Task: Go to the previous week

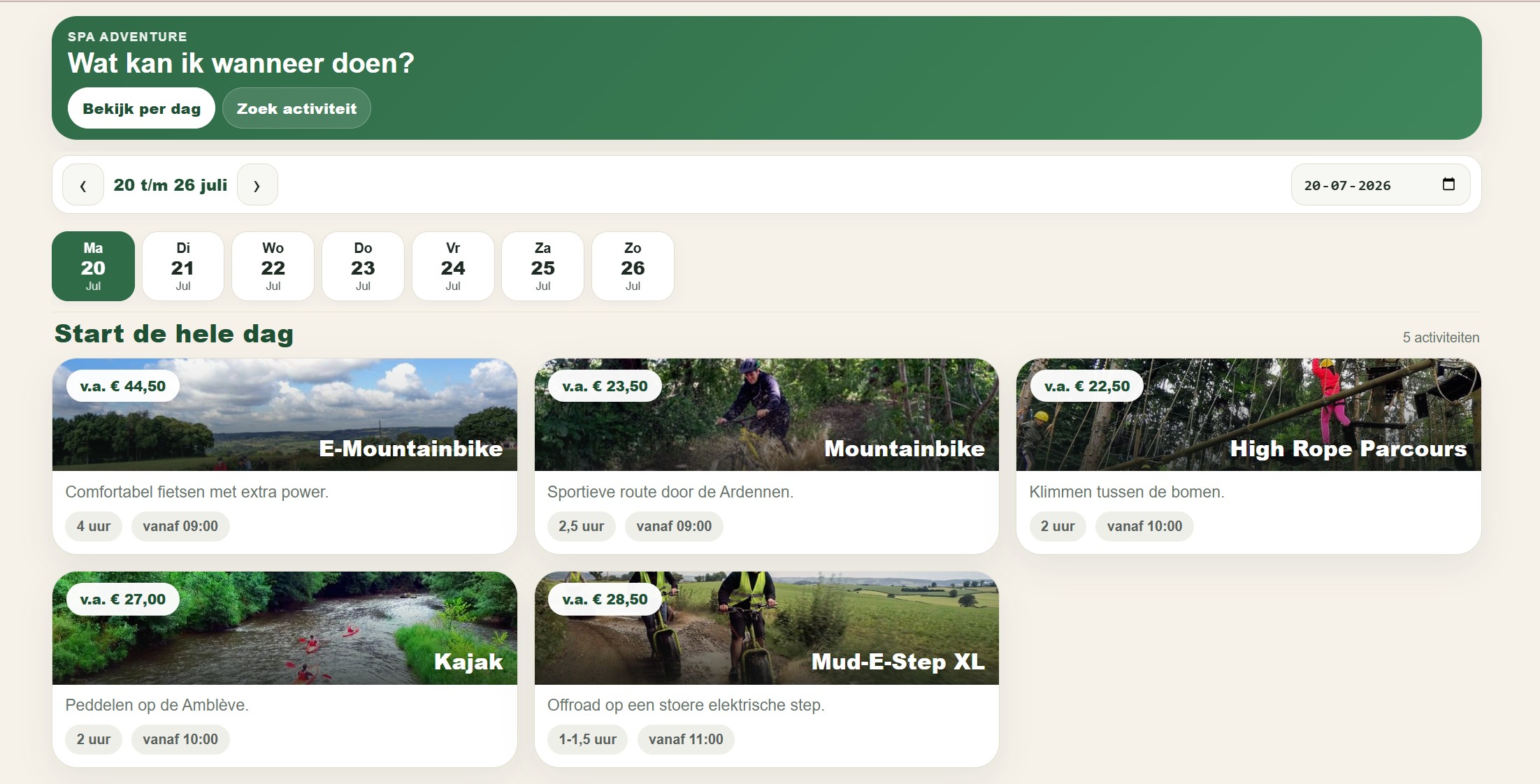Action: pyautogui.click(x=83, y=185)
